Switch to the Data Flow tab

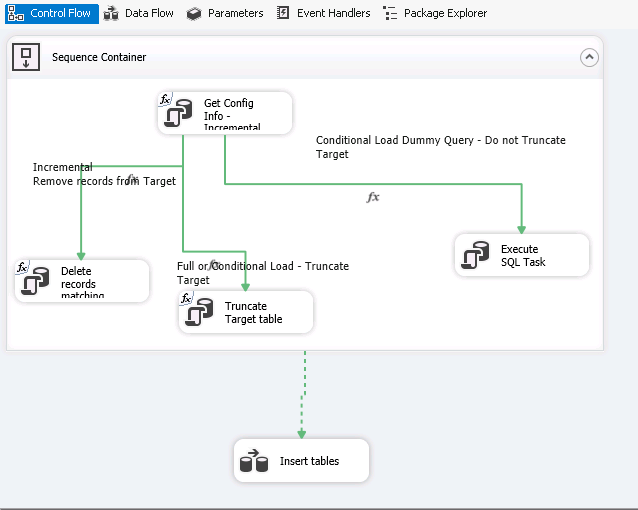138,13
